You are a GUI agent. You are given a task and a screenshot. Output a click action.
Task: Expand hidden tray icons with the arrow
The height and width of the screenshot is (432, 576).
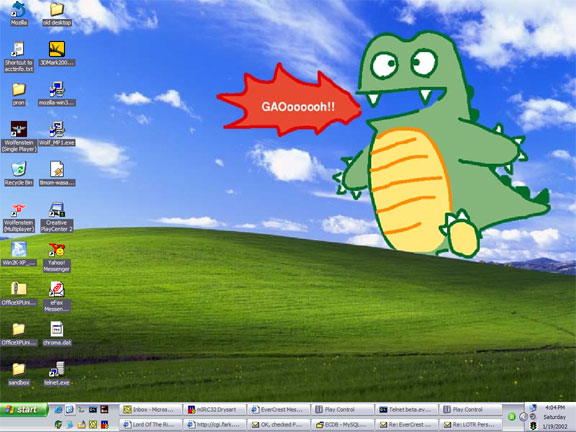523,417
